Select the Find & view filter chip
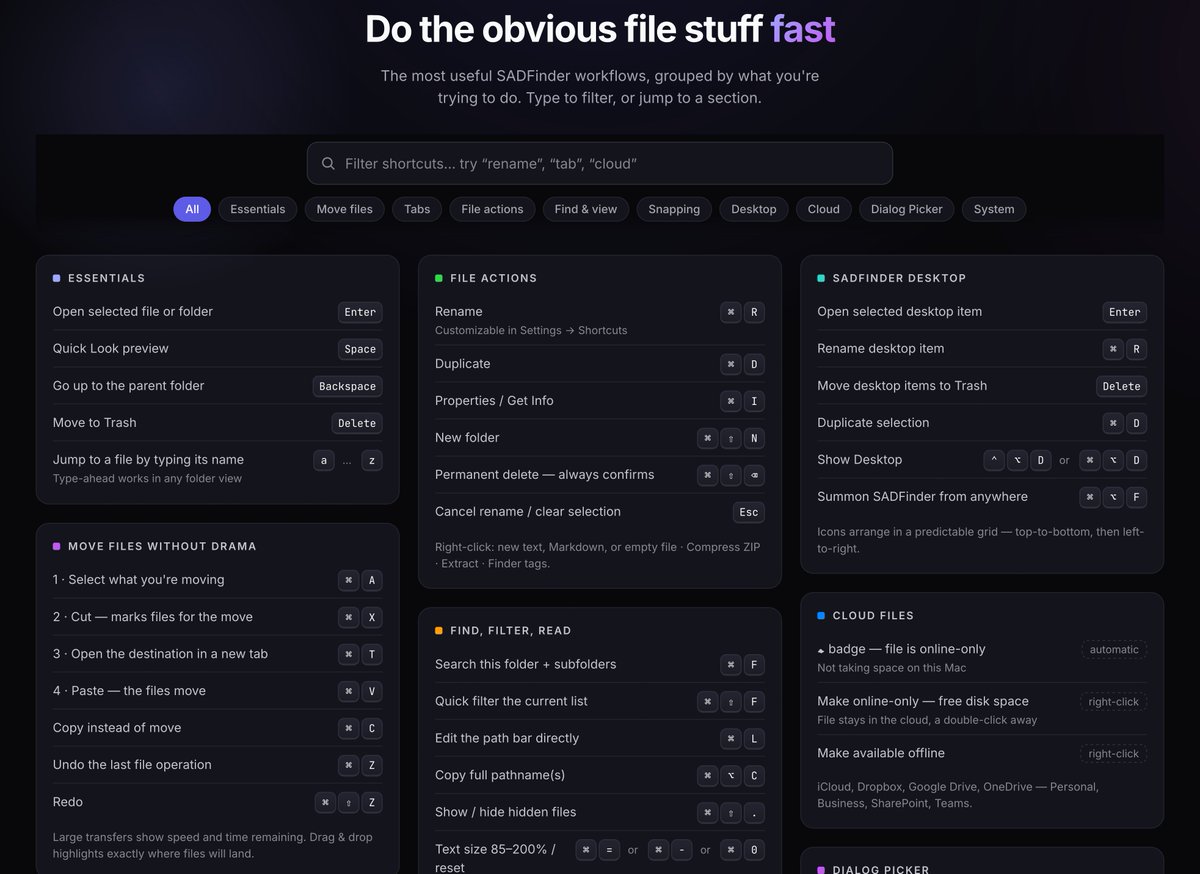Image resolution: width=1200 pixels, height=874 pixels. [586, 209]
